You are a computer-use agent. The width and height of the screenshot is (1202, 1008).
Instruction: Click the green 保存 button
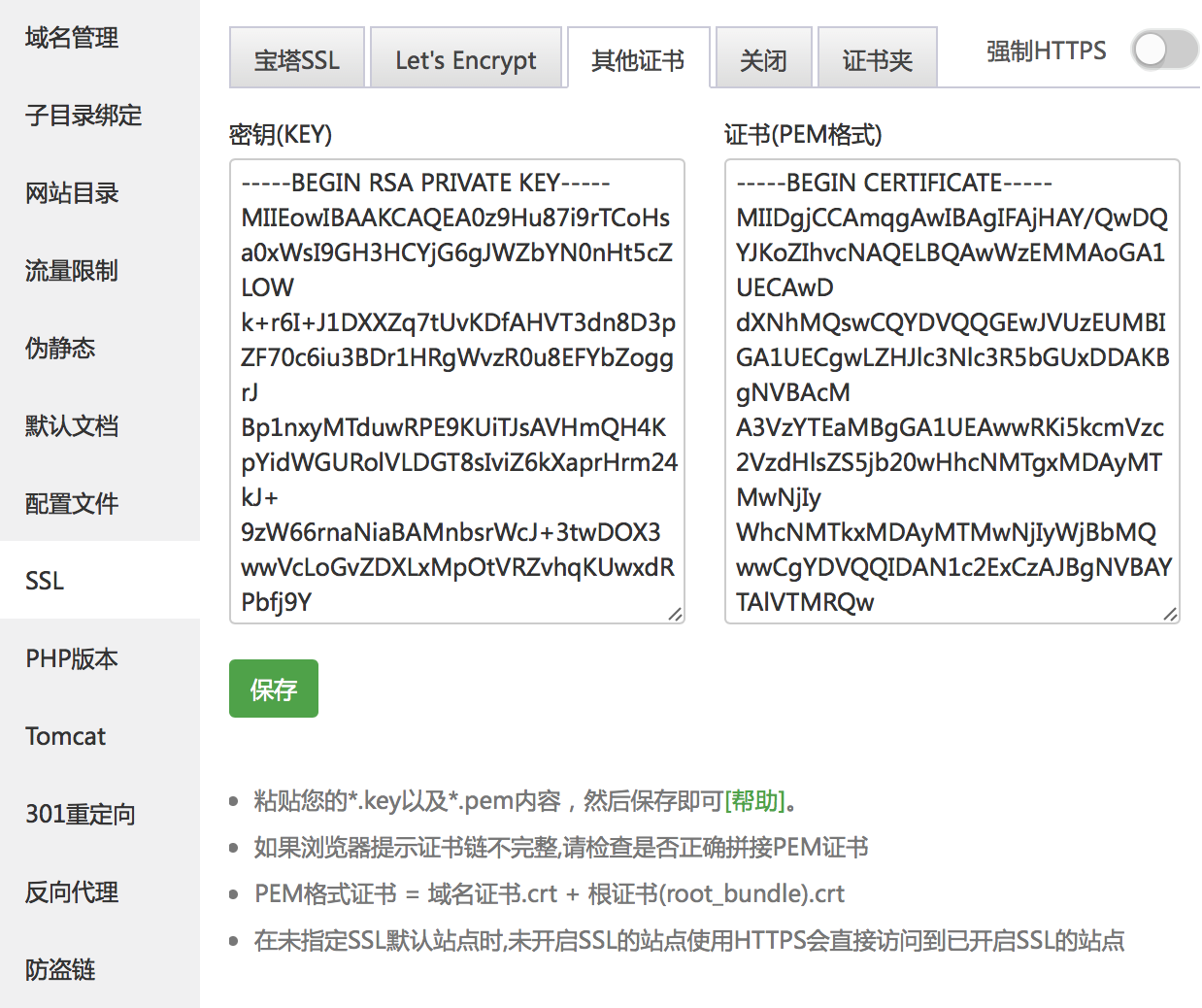click(274, 689)
